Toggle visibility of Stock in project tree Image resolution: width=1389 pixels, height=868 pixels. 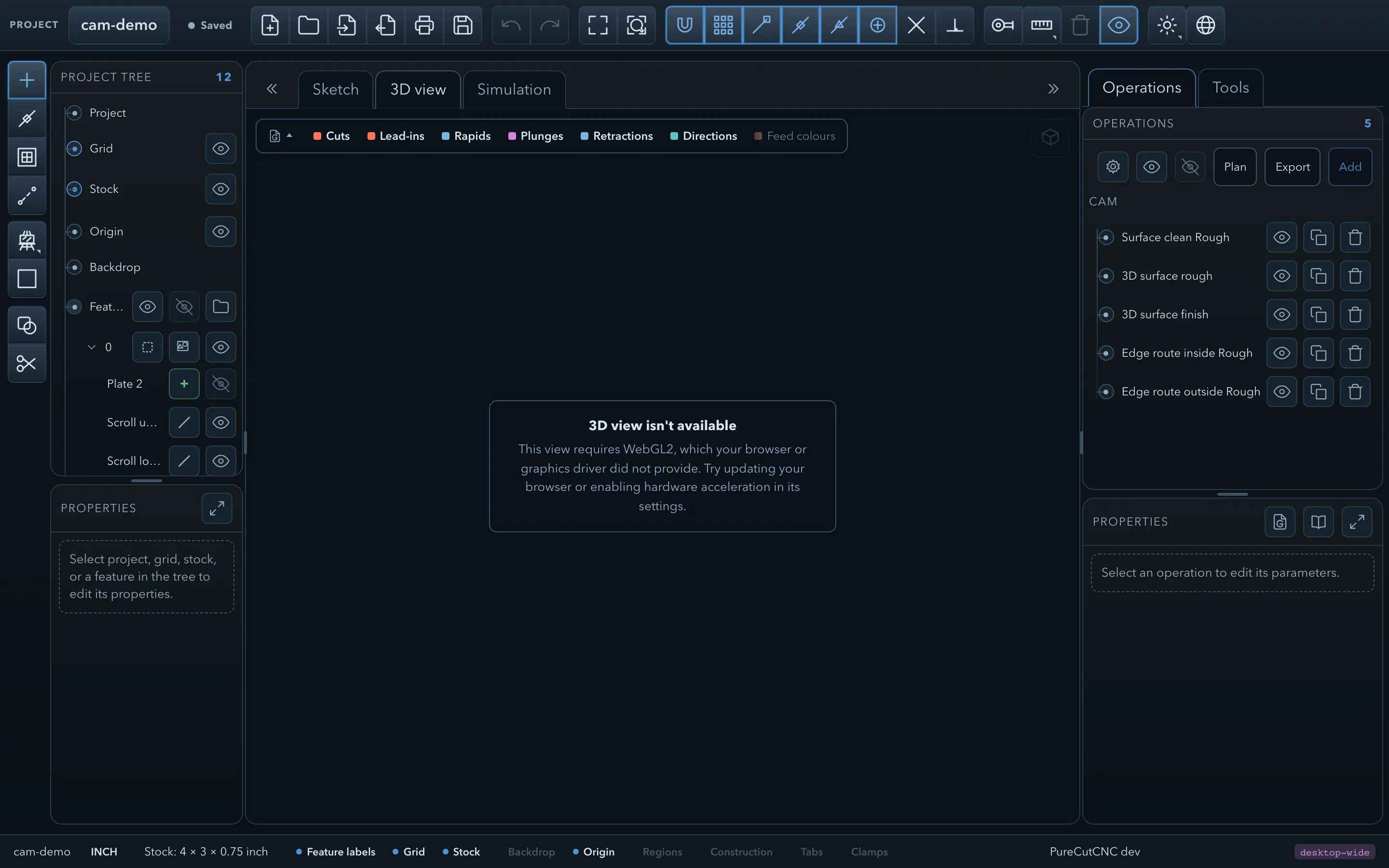[x=221, y=189]
